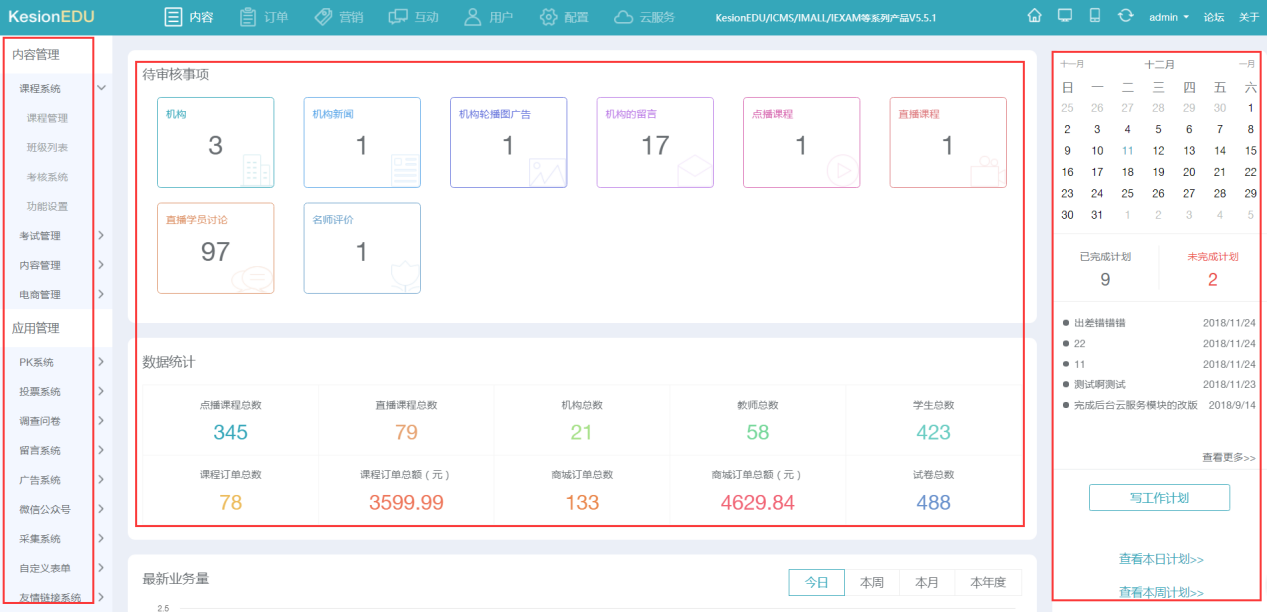This screenshot has width=1267, height=612.
Task: Expand the 考试管理 sidebar item
Action: [101, 236]
